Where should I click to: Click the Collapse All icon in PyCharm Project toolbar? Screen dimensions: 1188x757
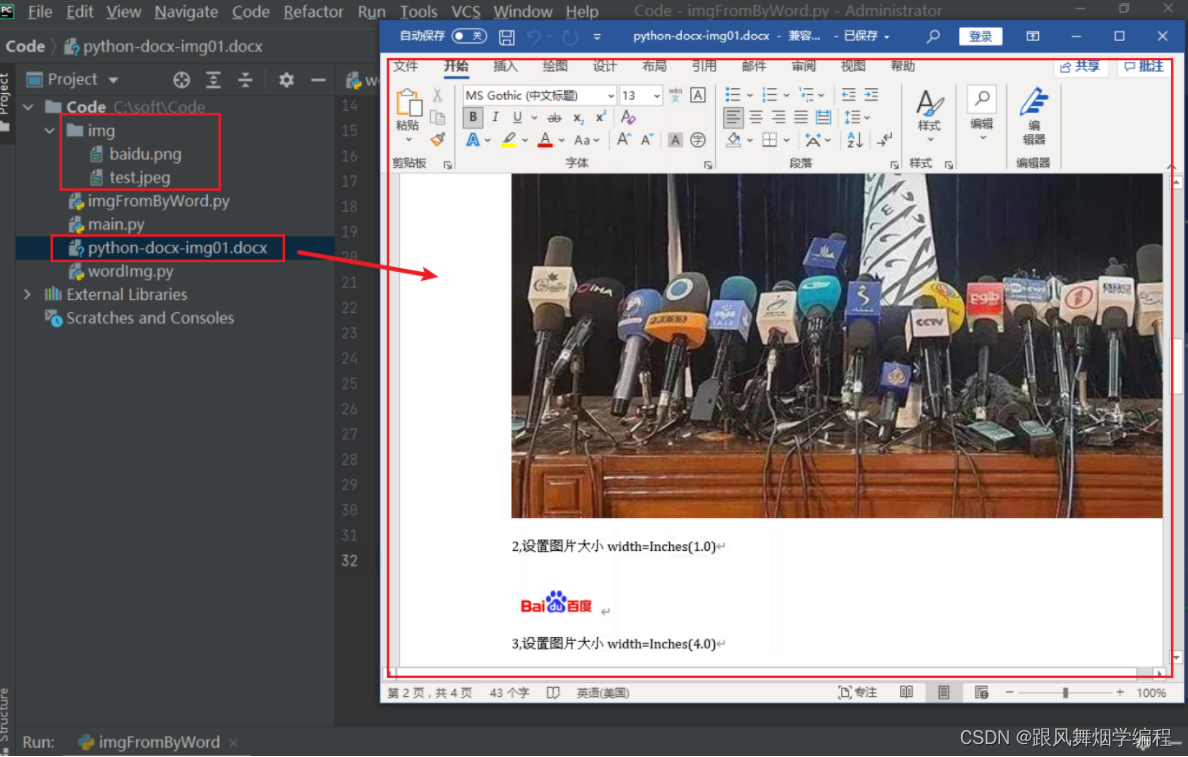245,80
